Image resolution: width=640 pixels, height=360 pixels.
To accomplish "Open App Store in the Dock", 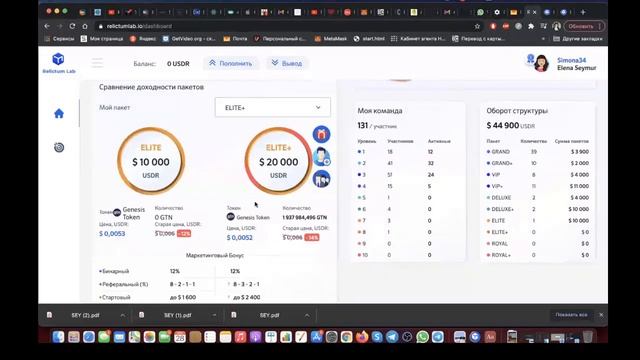I will pos(316,337).
